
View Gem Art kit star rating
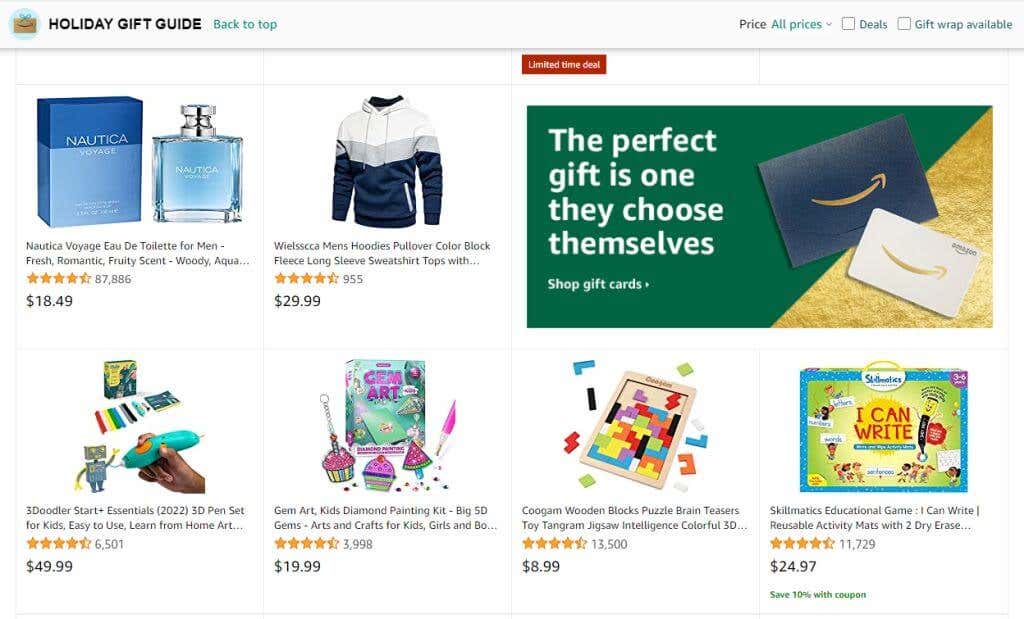point(307,544)
